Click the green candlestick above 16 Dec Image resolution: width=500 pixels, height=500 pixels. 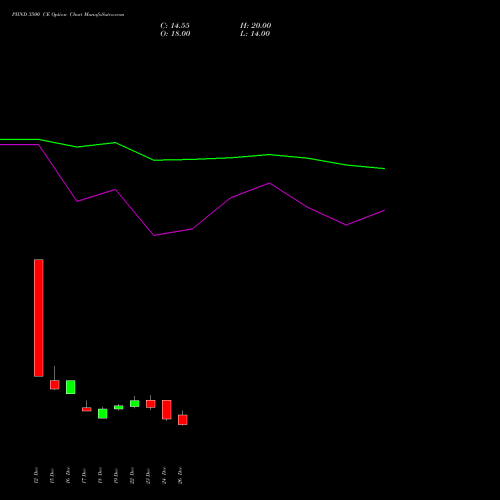[x=71, y=387]
